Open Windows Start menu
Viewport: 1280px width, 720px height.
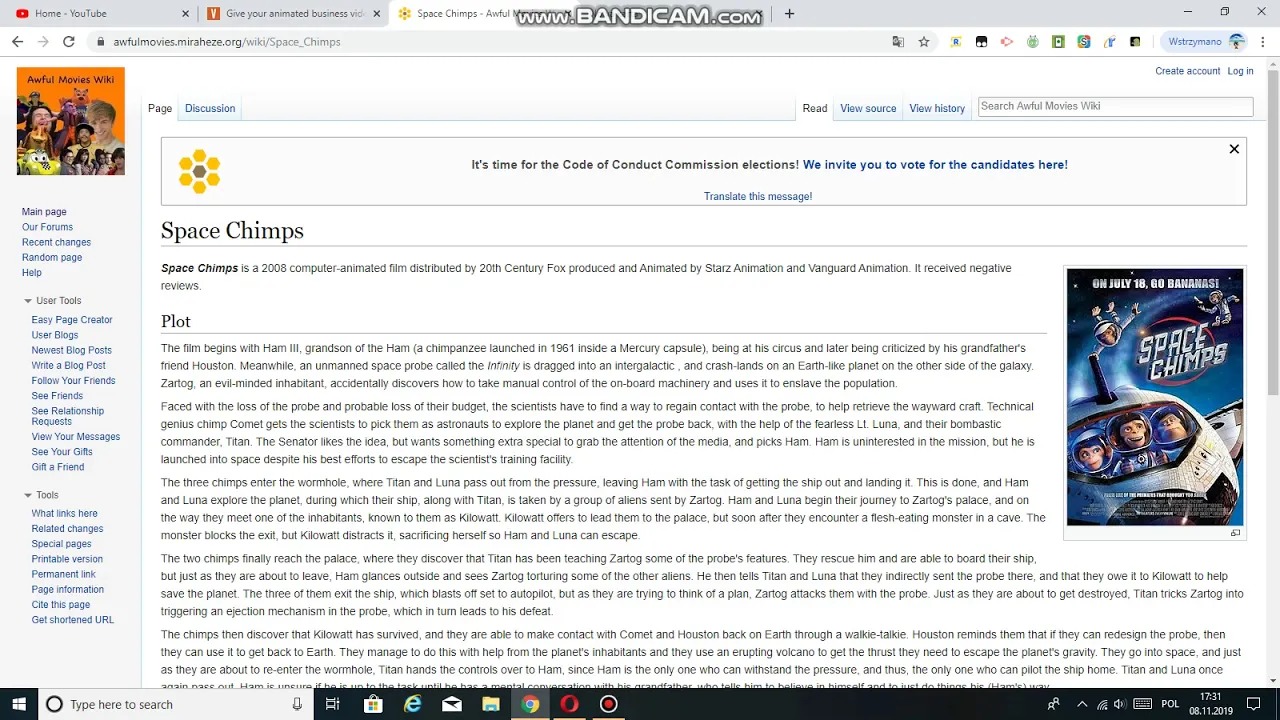coord(19,704)
